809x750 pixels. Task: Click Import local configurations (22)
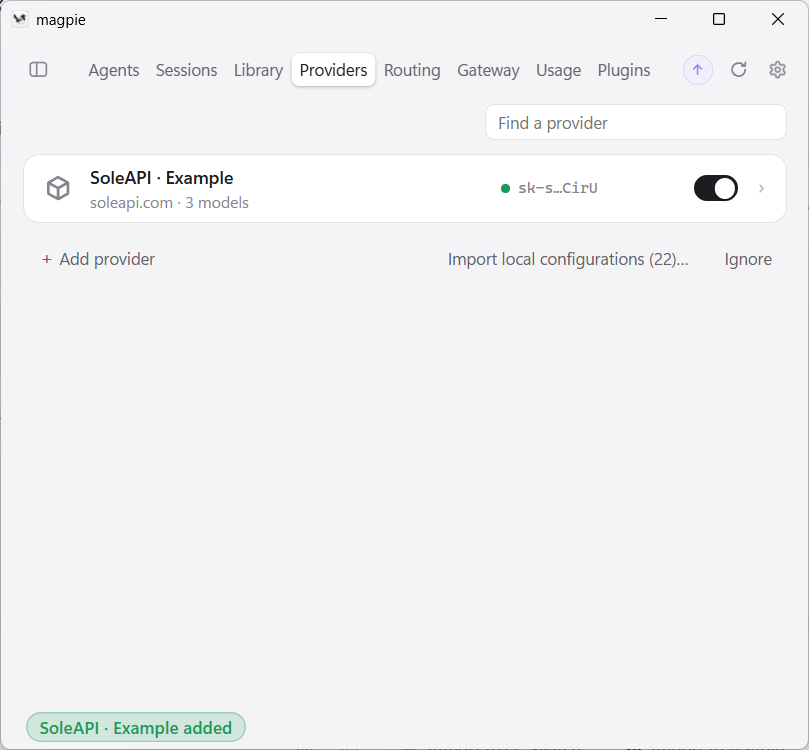[x=568, y=259]
